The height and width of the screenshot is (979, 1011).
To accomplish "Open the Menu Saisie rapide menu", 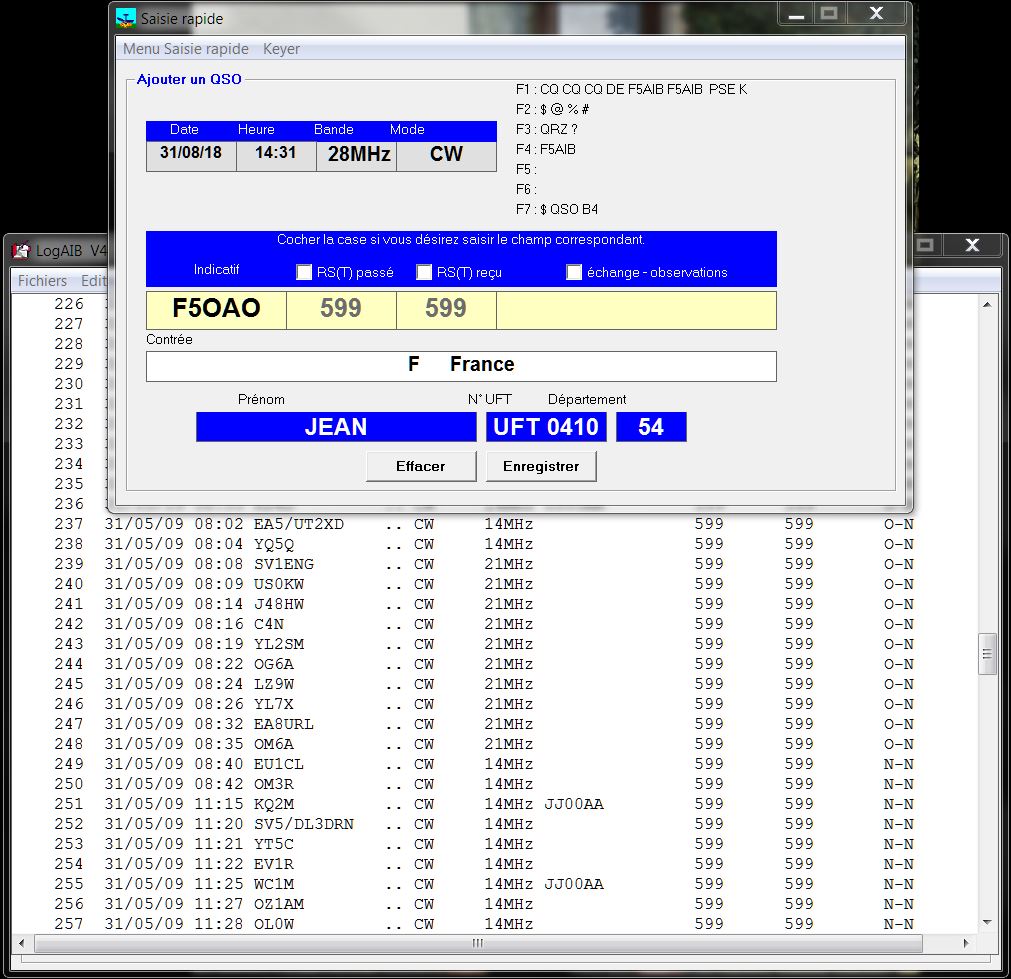I will [x=186, y=49].
